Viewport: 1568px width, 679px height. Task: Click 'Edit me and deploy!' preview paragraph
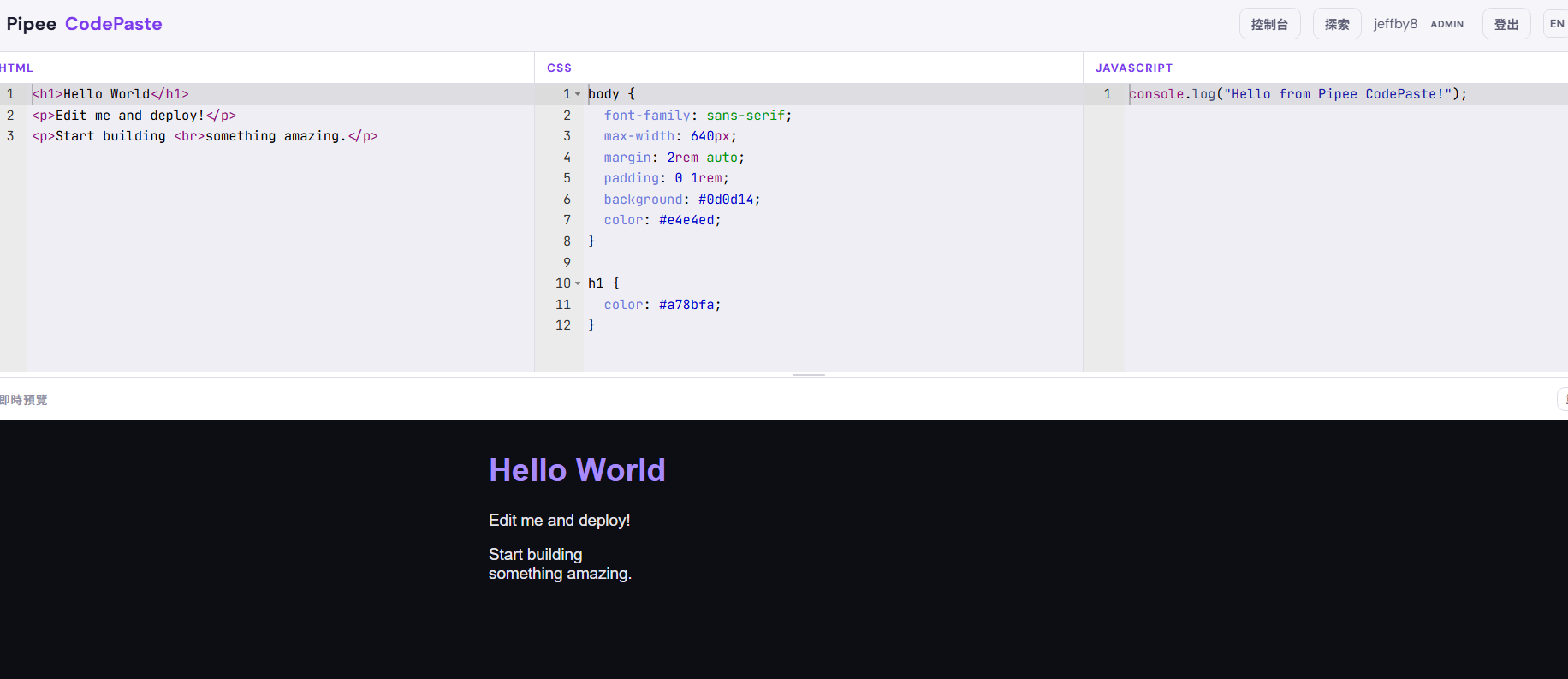tap(559, 521)
